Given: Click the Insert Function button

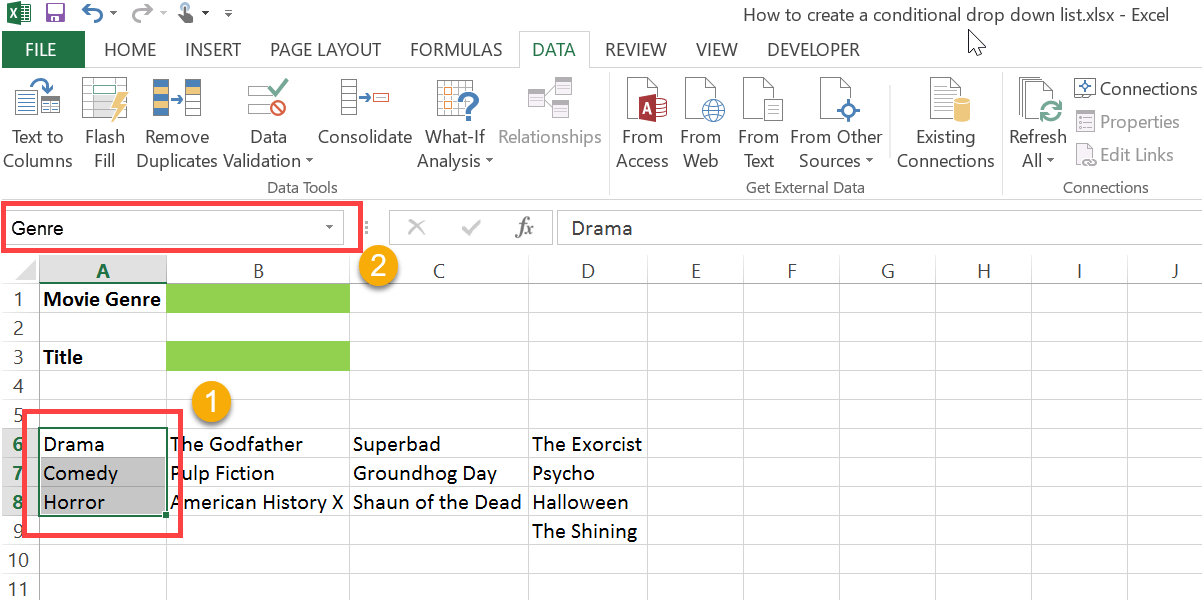Looking at the screenshot, I should point(524,227).
